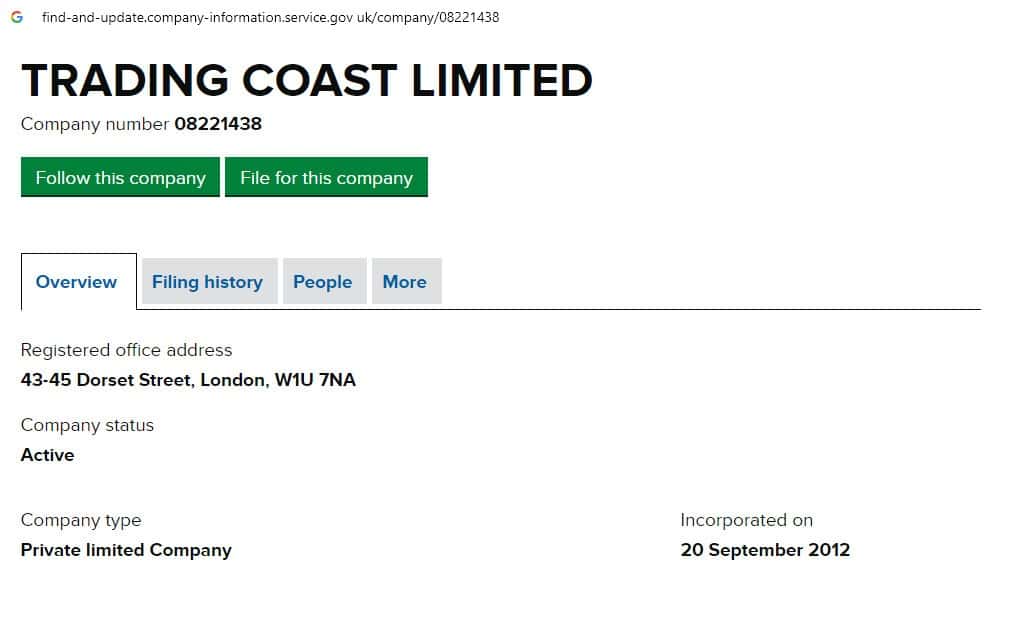Click the Company number label text
Image resolution: width=1017 pixels, height=629 pixels.
(95, 125)
